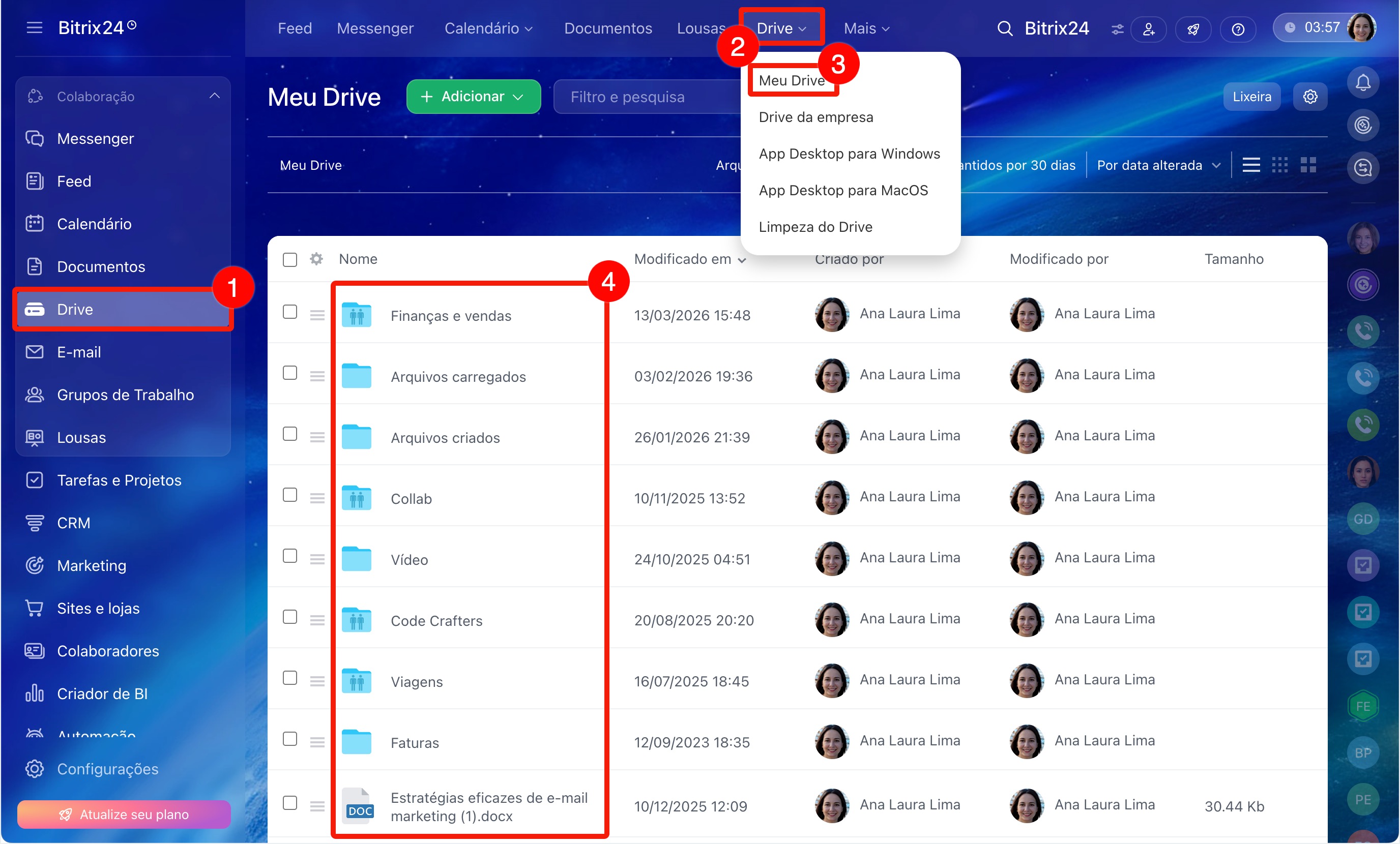1400x844 pixels.
Task: Collapse the Colaboração sidebar section
Action: 214,96
